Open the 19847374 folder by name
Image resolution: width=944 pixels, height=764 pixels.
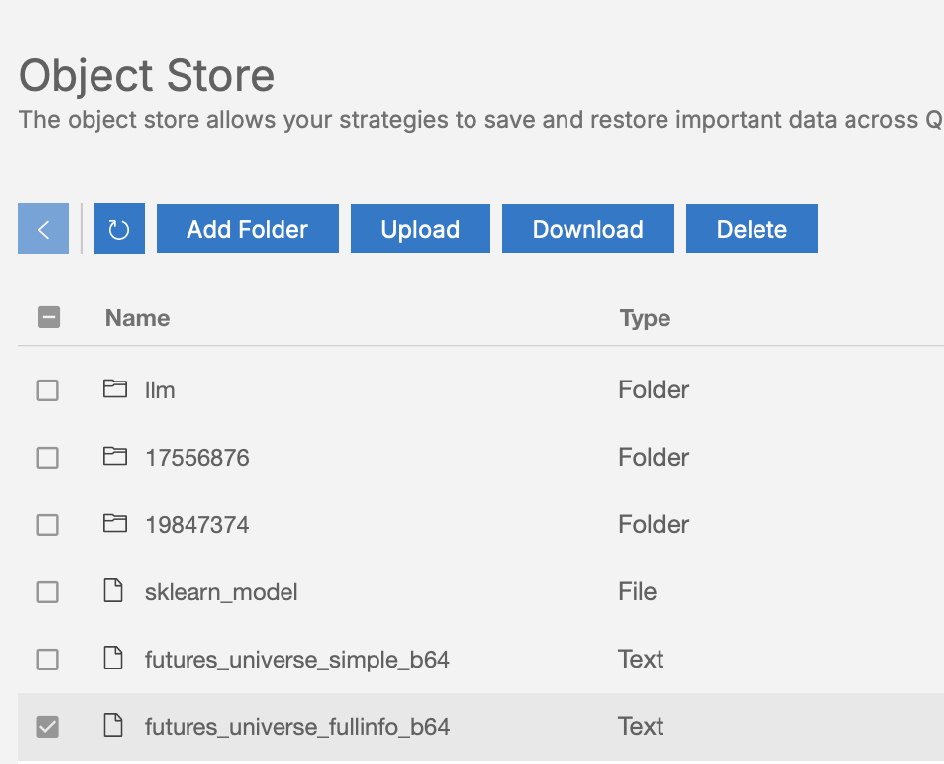click(x=197, y=525)
